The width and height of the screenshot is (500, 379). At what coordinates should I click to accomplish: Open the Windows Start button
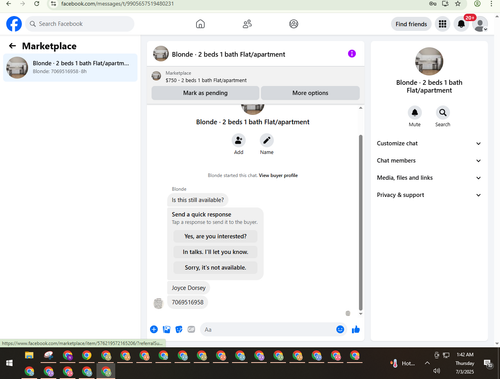[9, 363]
